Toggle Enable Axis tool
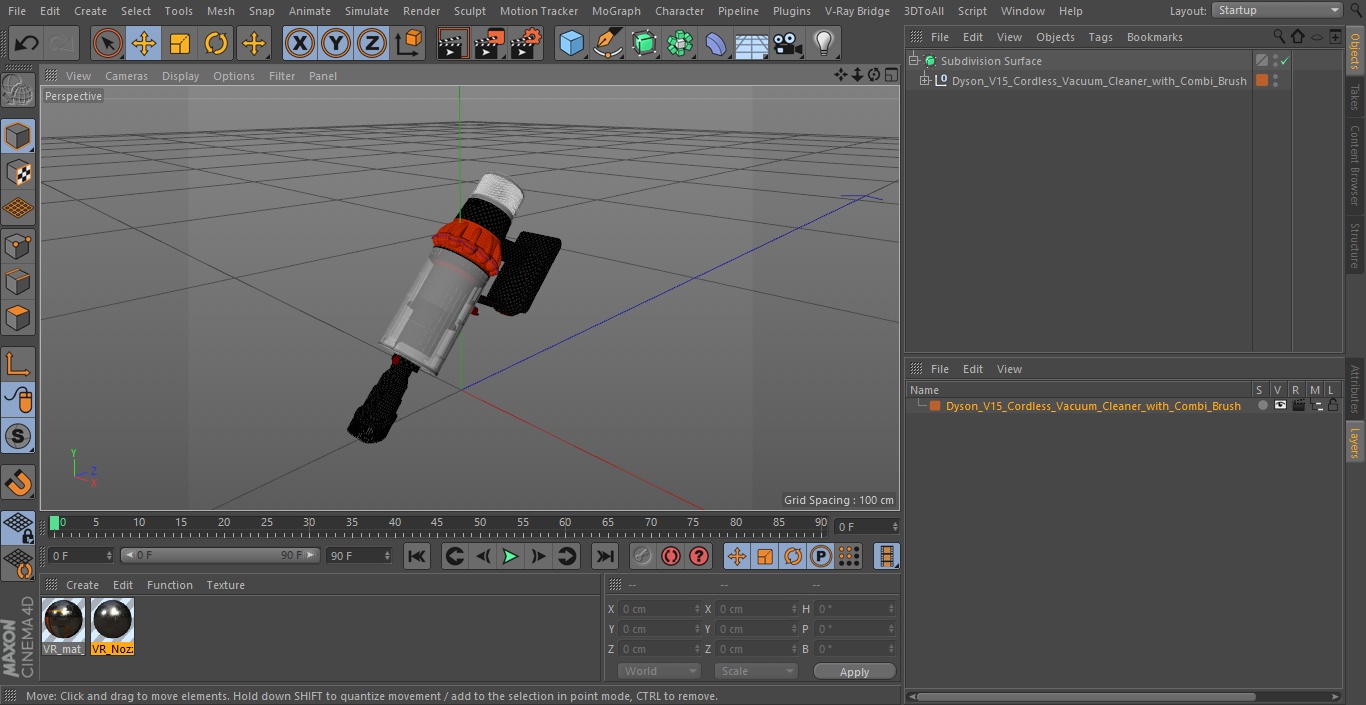This screenshot has height=705, width=1366. pyautogui.click(x=18, y=364)
